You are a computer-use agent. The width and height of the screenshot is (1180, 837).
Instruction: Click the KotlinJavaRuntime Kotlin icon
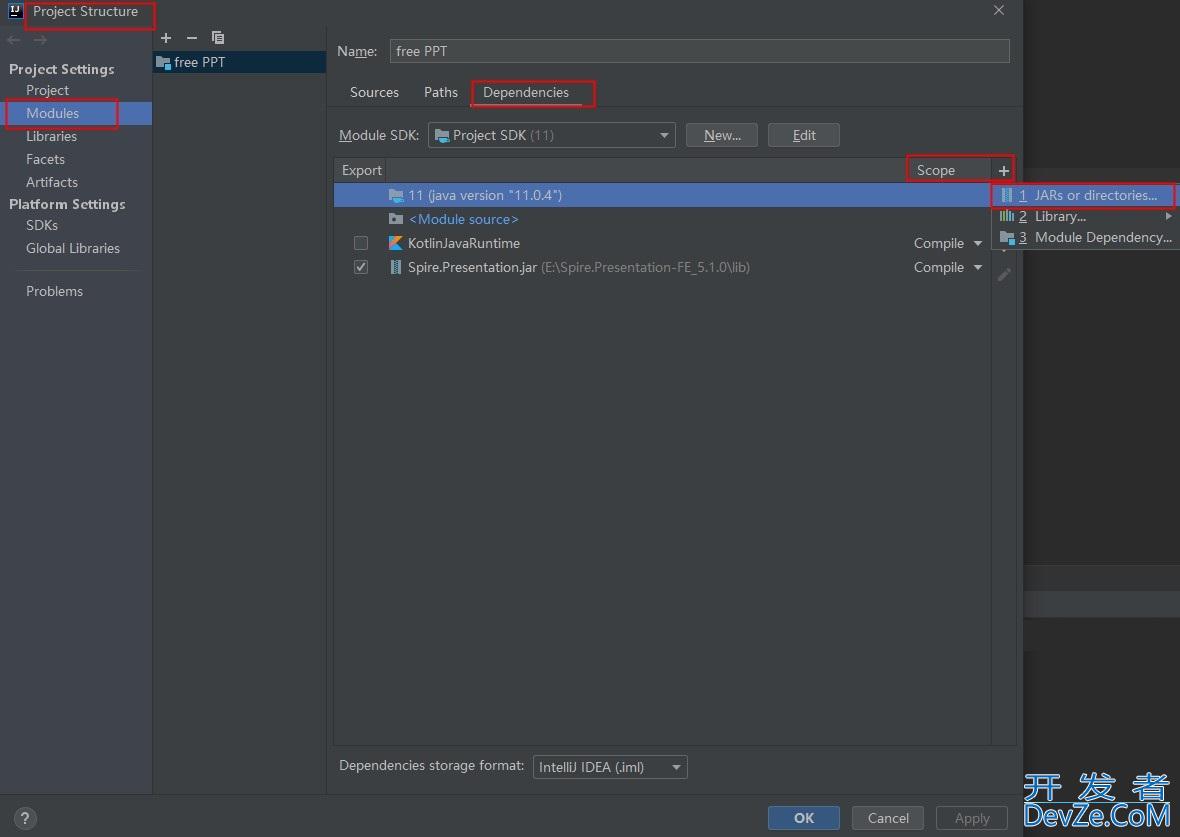(395, 243)
